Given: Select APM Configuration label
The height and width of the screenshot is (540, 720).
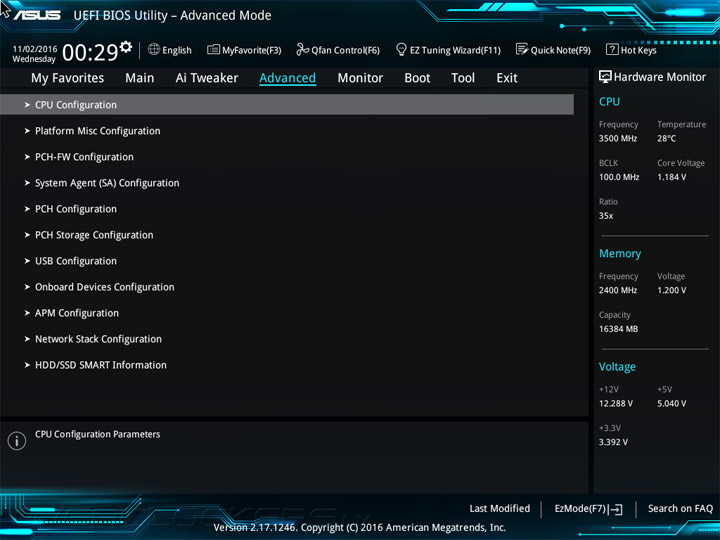Looking at the screenshot, I should 77,313.
